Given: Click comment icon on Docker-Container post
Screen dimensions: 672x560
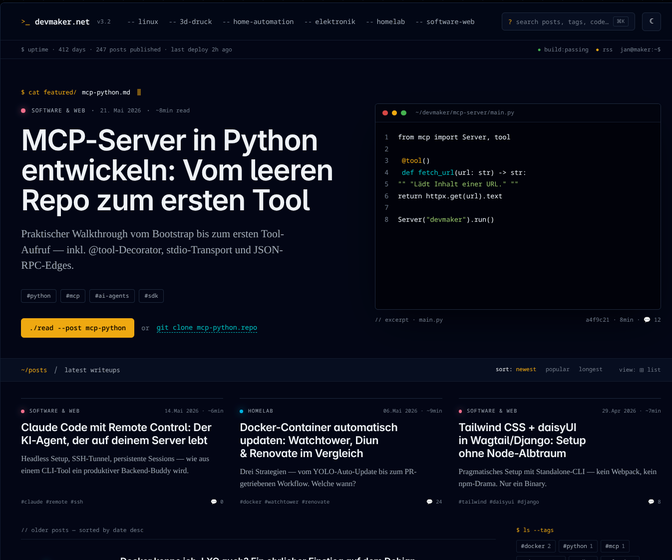Looking at the screenshot, I should [x=429, y=502].
